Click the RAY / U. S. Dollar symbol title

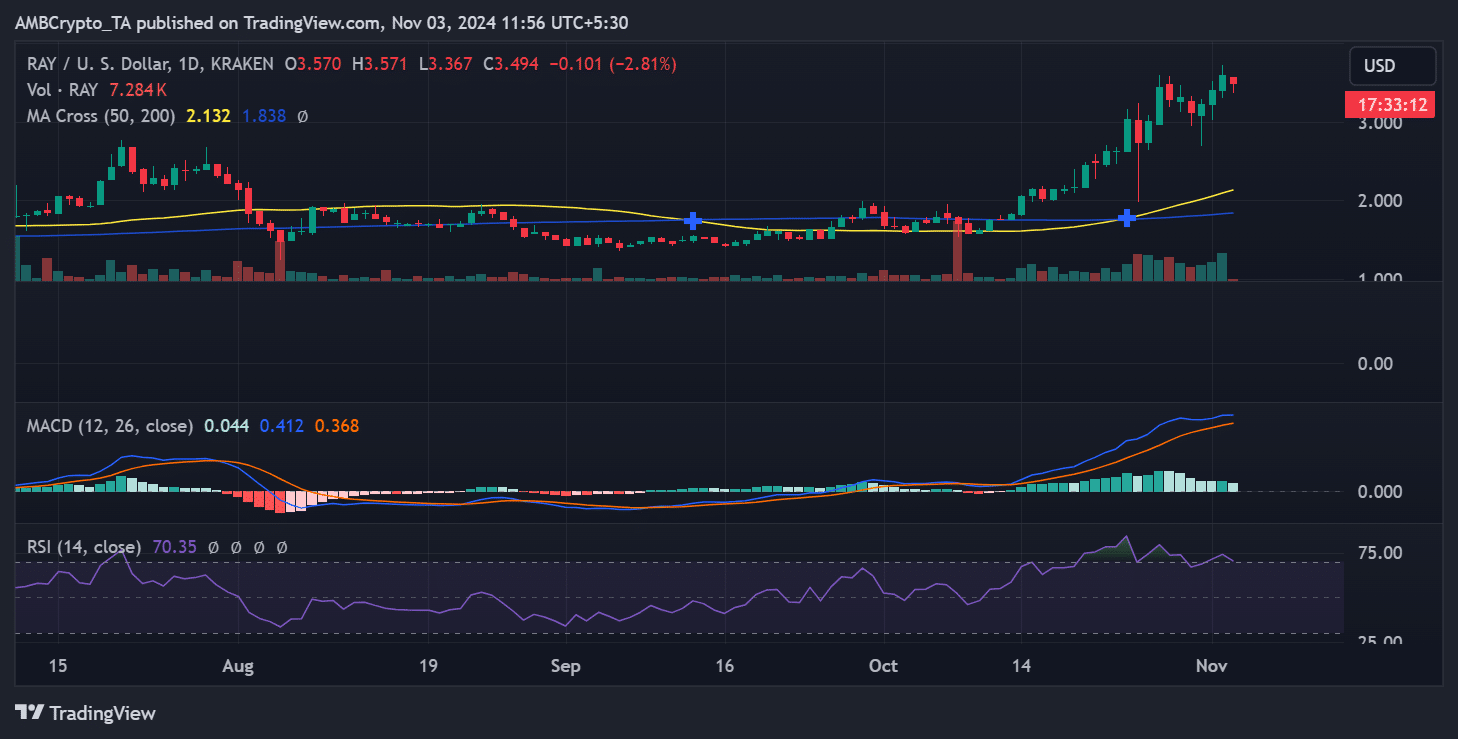(100, 64)
